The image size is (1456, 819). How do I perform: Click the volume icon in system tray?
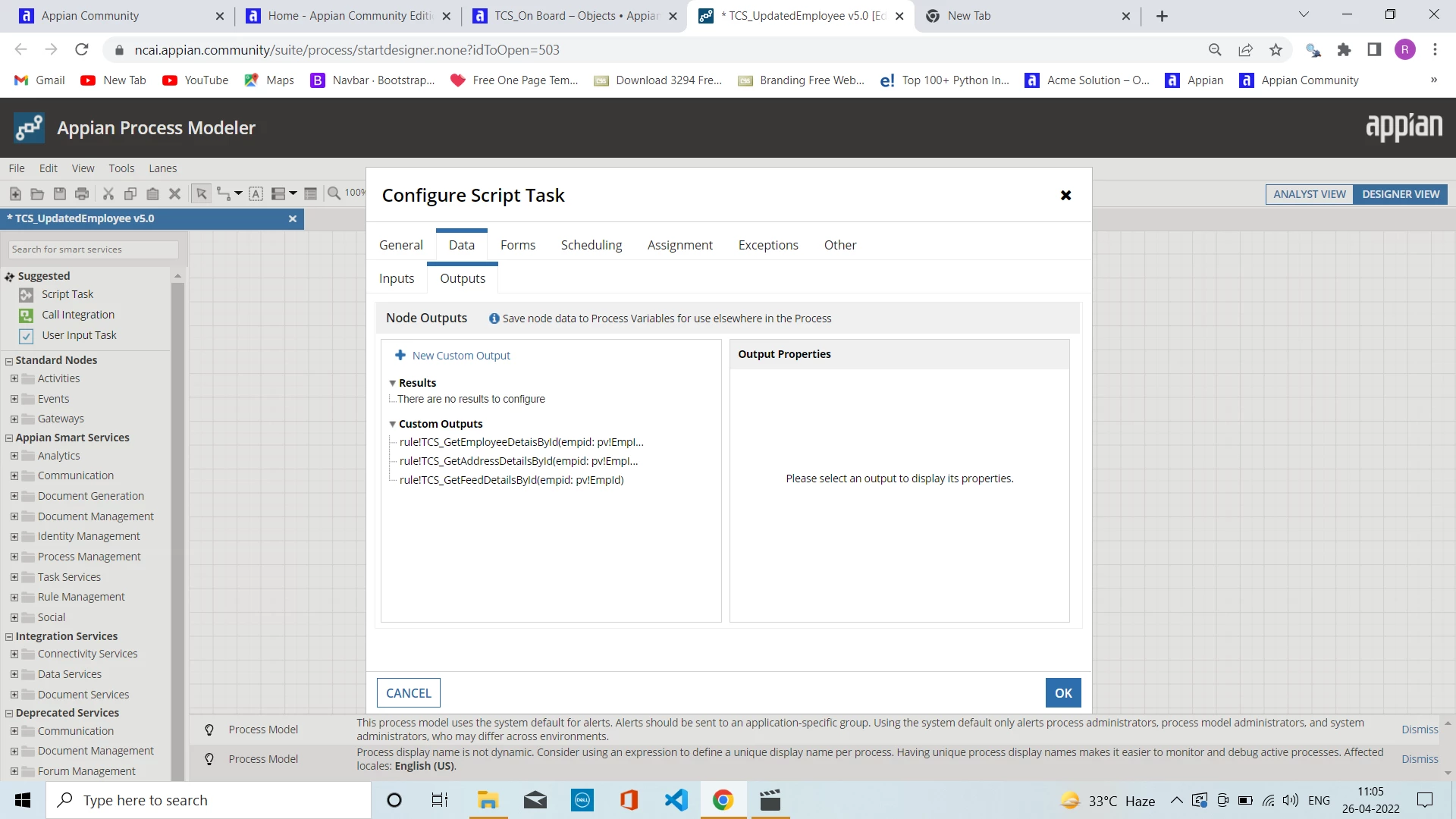[1290, 800]
